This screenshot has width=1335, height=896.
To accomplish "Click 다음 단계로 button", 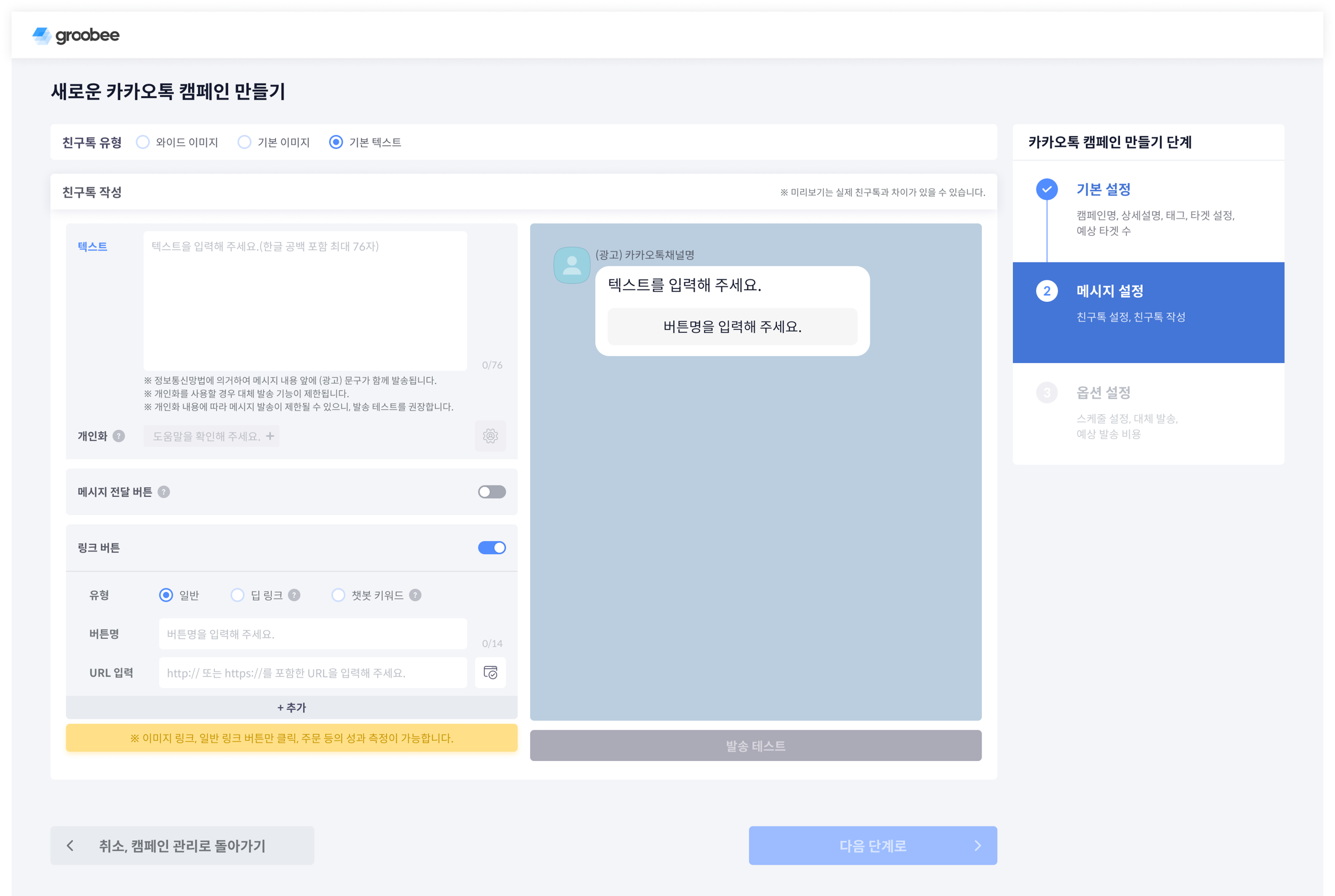I will coord(872,846).
